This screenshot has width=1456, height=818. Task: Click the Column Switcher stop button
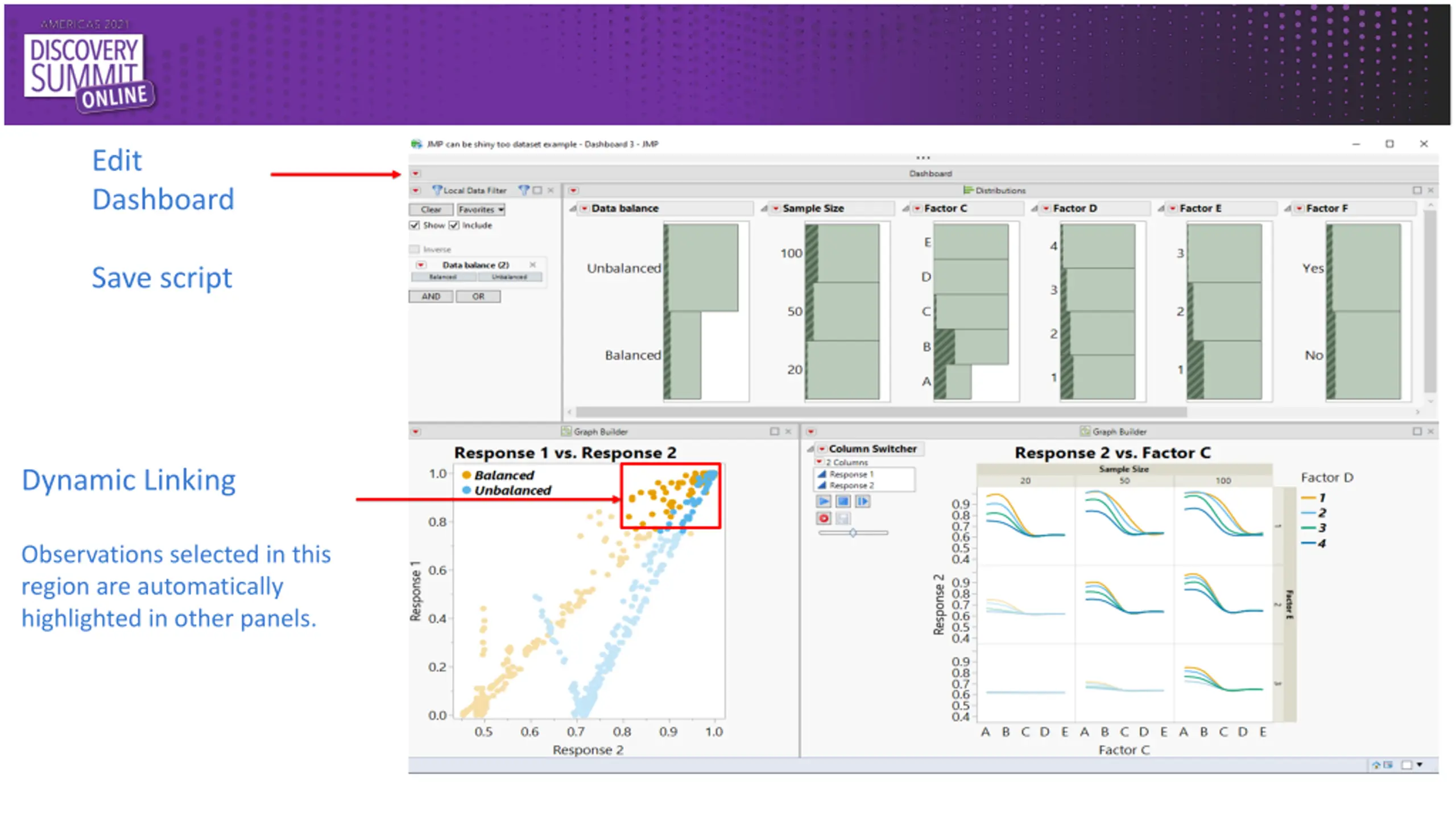pyautogui.click(x=843, y=501)
